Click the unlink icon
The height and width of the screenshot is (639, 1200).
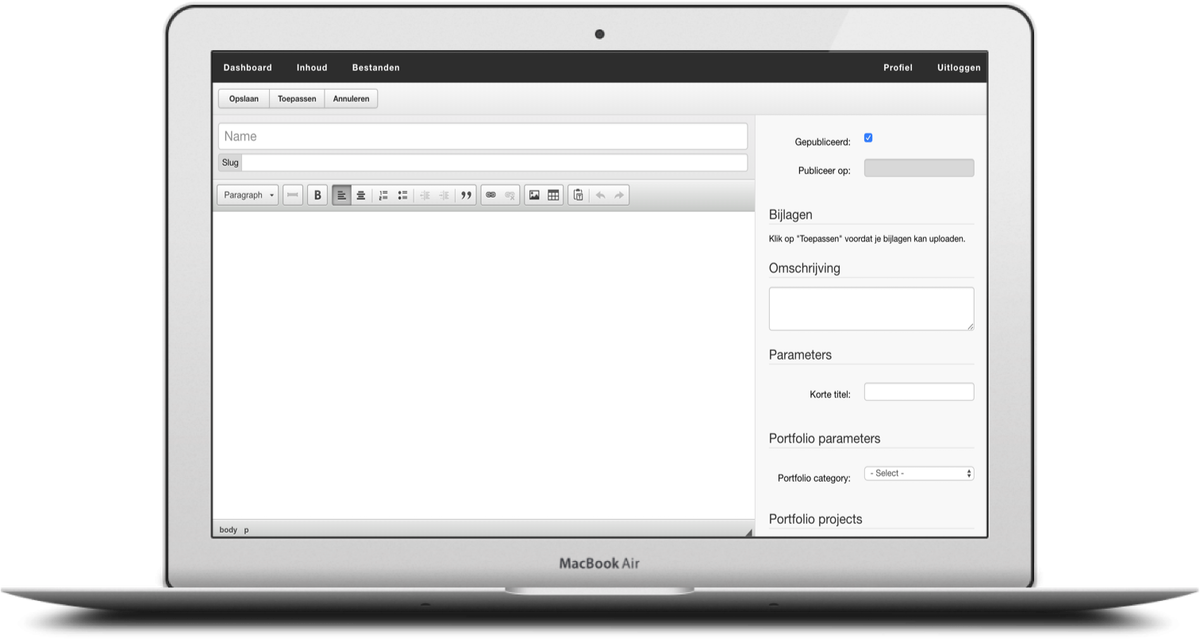(510, 195)
